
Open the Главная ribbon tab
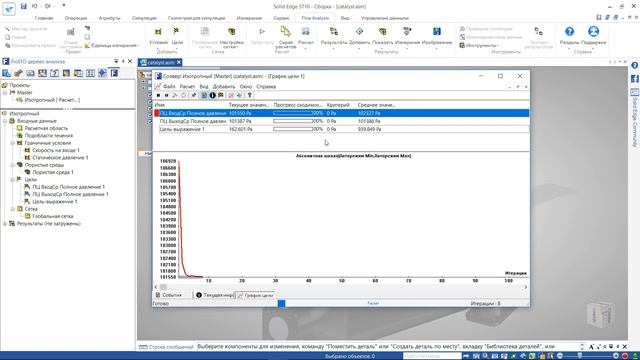coord(44,18)
